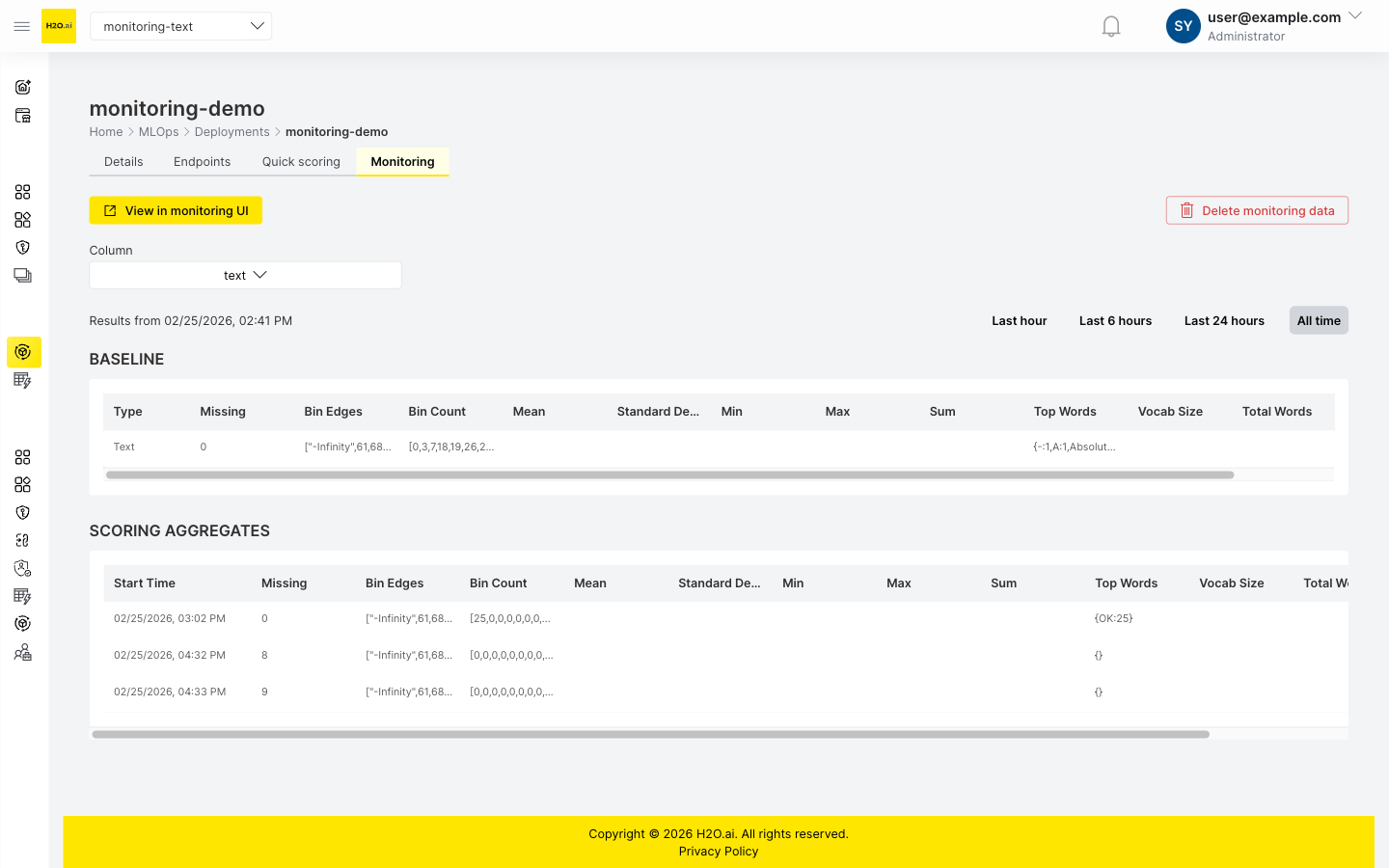Open the monitoring-text workspace dropdown
Screen dimensions: 1389x868
180,26
